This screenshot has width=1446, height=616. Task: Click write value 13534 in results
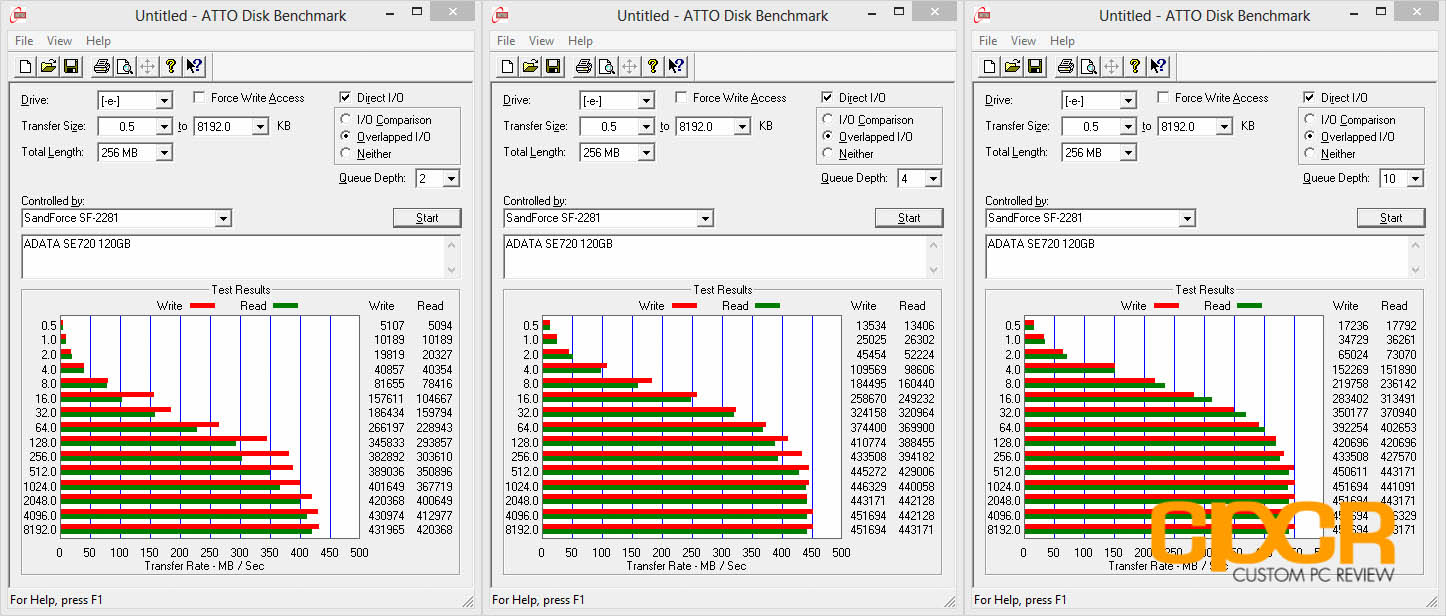870,325
